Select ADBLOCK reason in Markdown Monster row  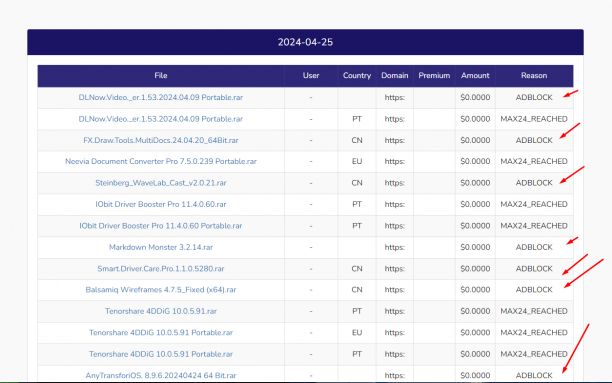tap(534, 248)
